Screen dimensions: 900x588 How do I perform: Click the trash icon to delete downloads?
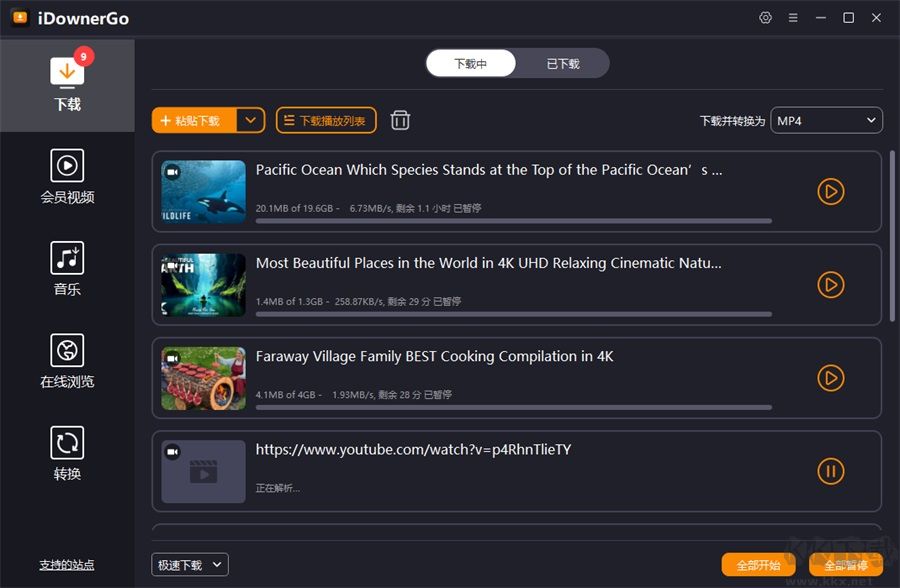(x=400, y=120)
